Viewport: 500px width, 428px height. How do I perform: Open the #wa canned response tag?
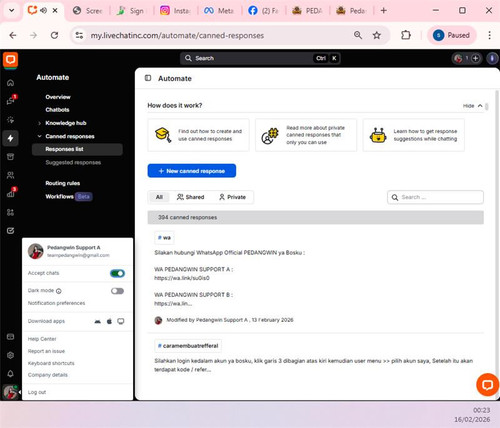pyautogui.click(x=164, y=238)
